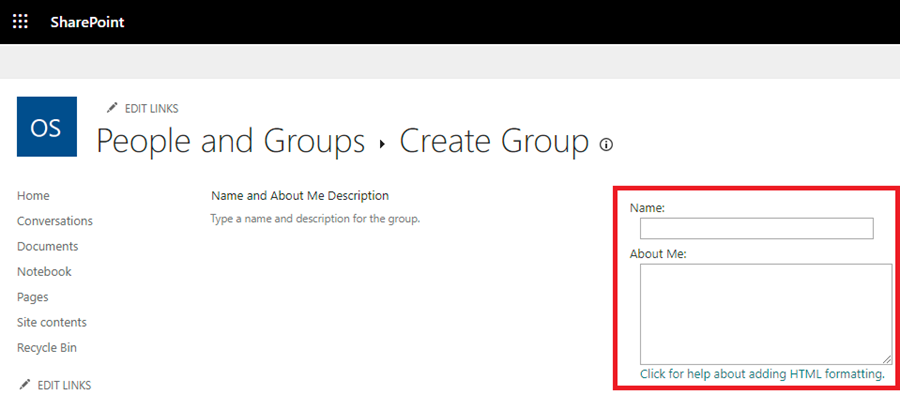Open Site contents in the side navigation

click(52, 322)
